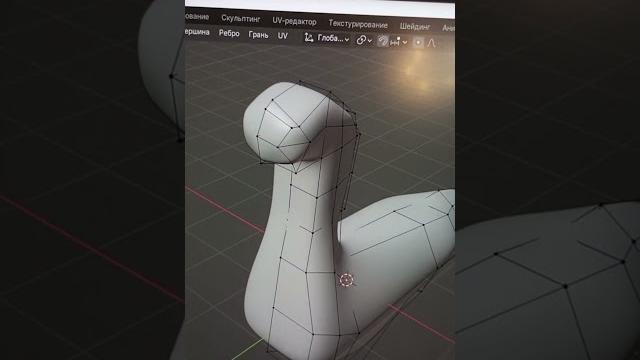Switch to the Шейдинг workspace tab
Screen dimensions: 640x360
click(x=415, y=27)
